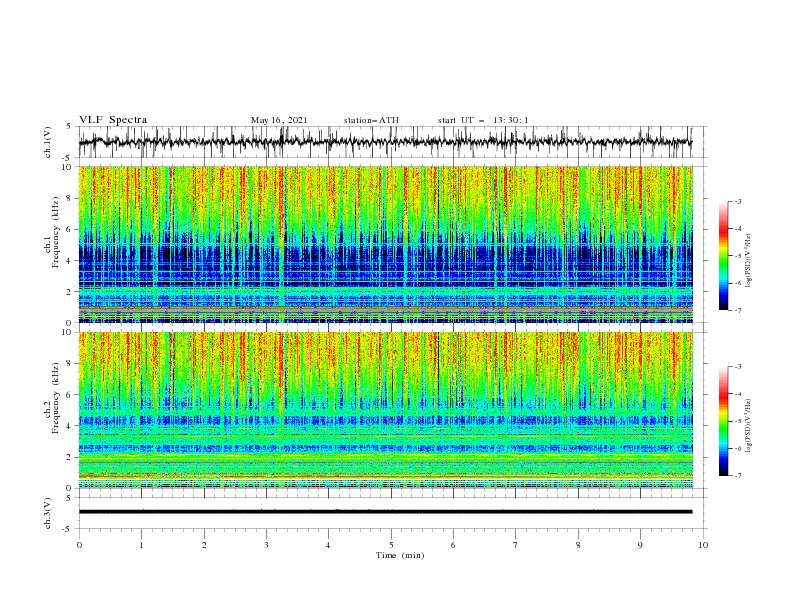Click the "10" tick on ch.2 frequency axis
The height and width of the screenshot is (612, 792).
tap(68, 332)
